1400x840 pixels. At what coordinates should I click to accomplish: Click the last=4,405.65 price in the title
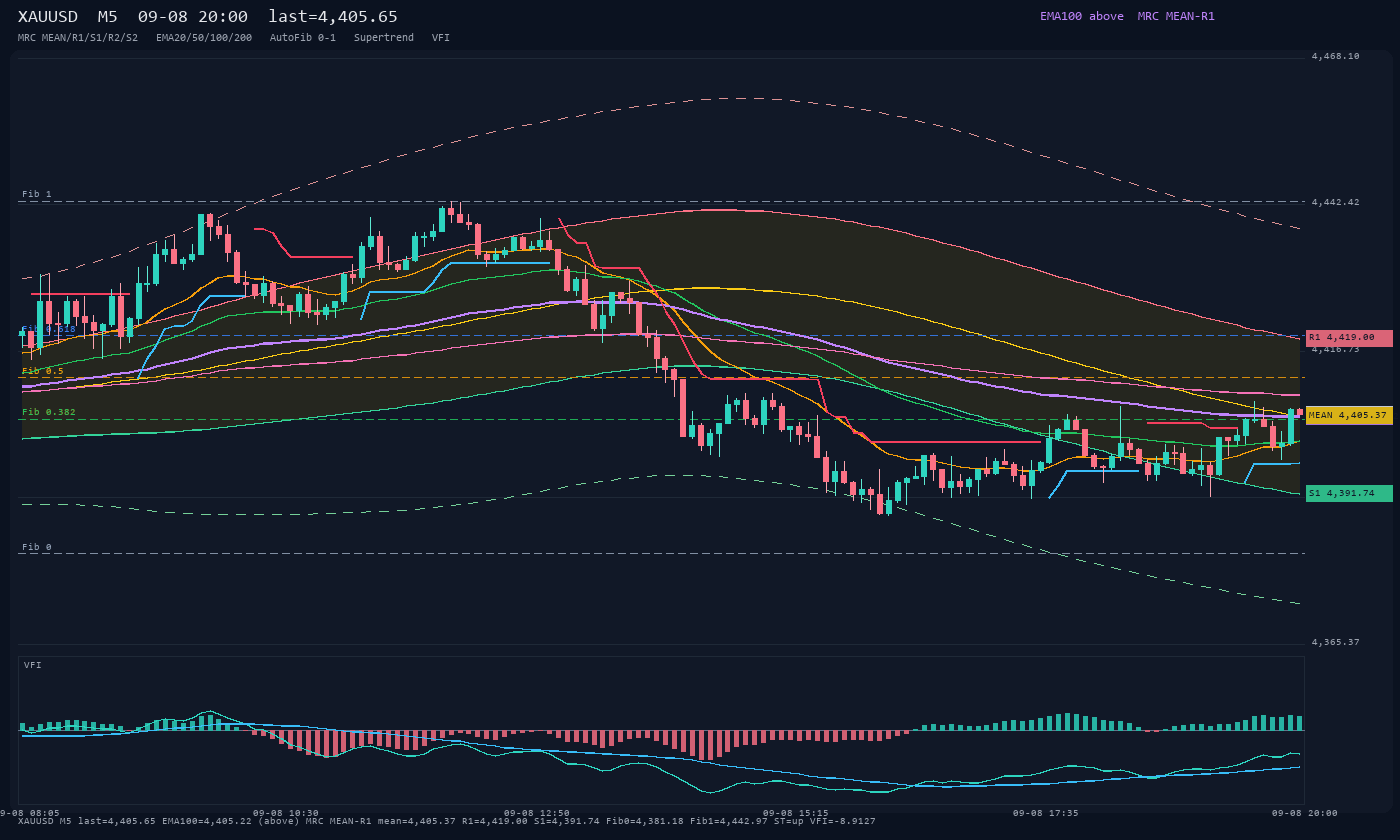pos(333,17)
